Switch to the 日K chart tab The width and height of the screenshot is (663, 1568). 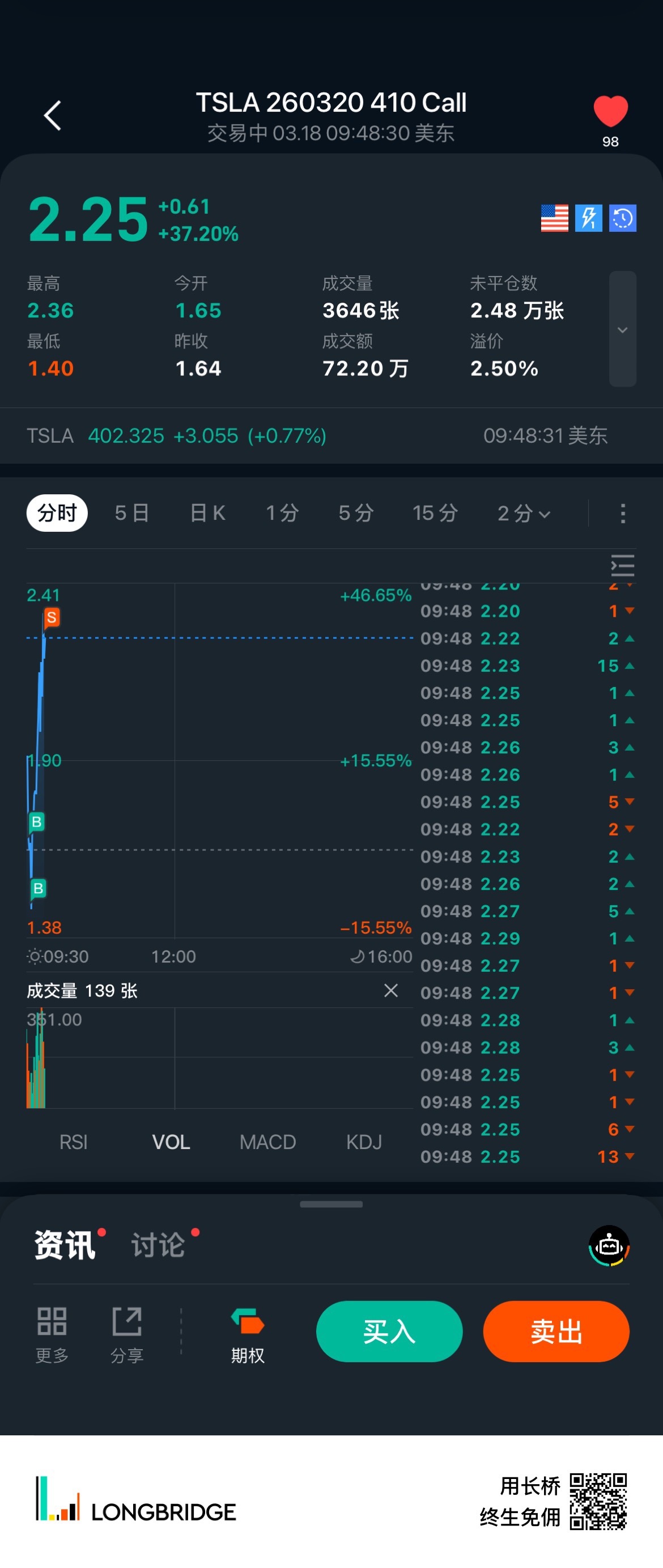pyautogui.click(x=207, y=513)
